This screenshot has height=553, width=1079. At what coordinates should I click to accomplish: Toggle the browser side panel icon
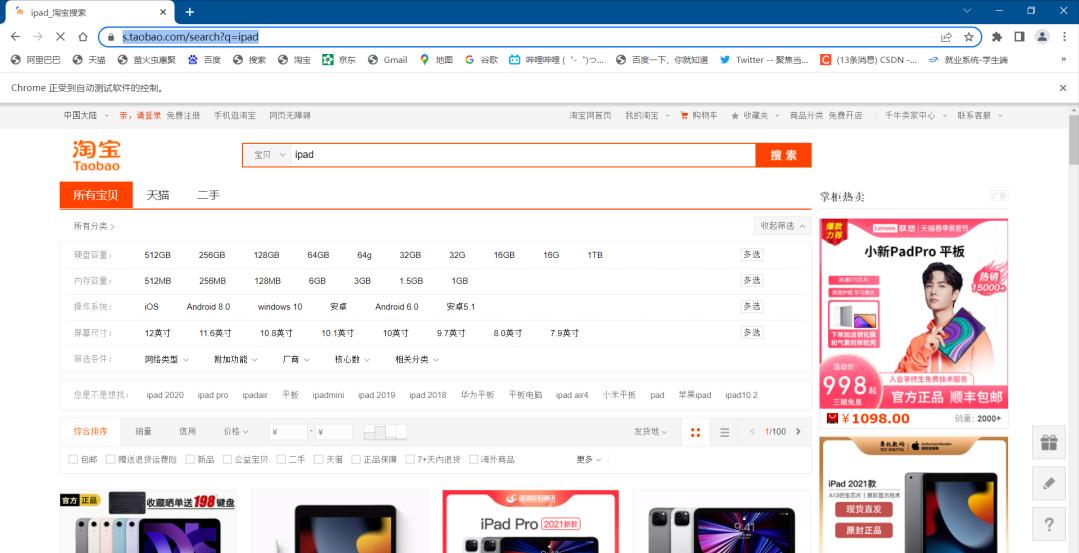click(1019, 36)
